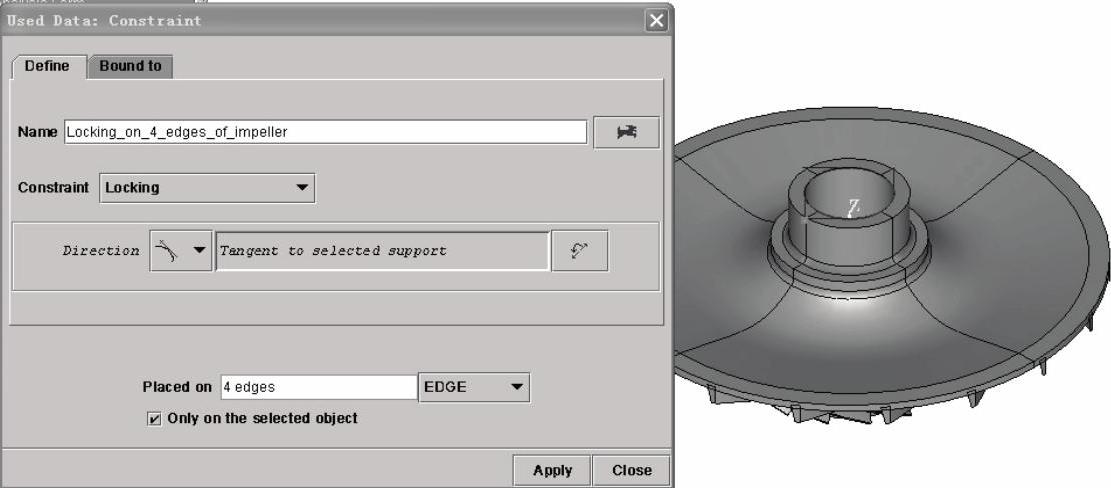Focus the Name text field
Image resolution: width=1111 pixels, height=488 pixels.
[325, 133]
